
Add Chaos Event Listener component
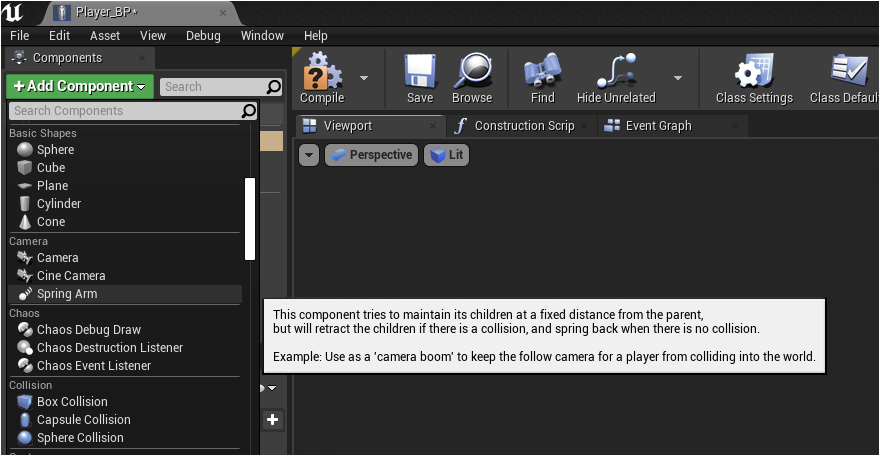click(x=125, y=365)
